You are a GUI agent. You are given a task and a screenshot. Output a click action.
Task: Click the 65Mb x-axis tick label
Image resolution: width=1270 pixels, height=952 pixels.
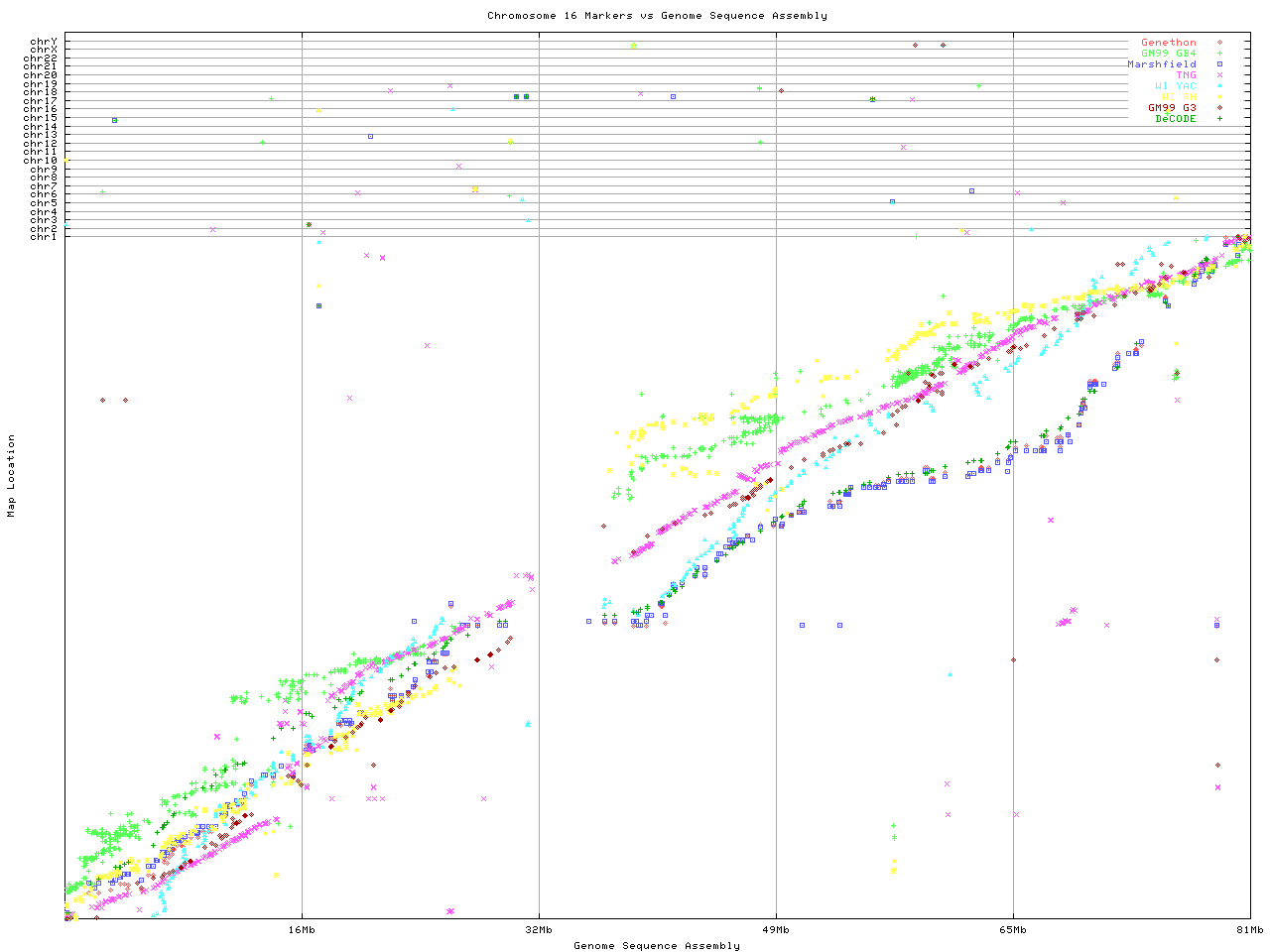[x=1013, y=930]
